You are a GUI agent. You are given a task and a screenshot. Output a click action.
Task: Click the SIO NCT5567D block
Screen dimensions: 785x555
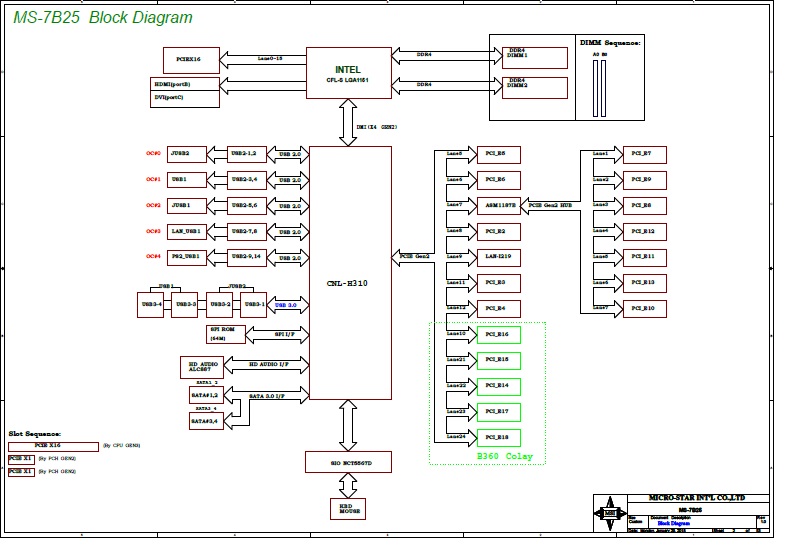tap(349, 462)
